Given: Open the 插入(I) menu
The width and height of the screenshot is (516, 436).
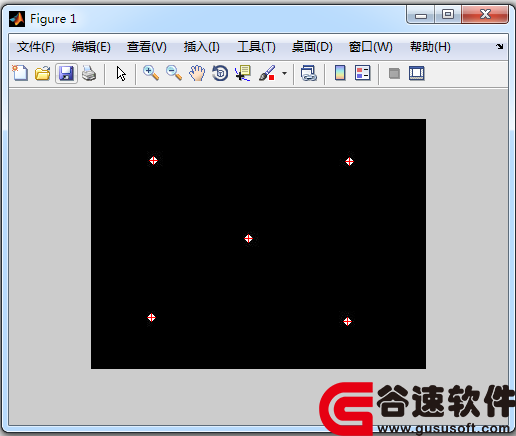Looking at the screenshot, I should point(202,47).
